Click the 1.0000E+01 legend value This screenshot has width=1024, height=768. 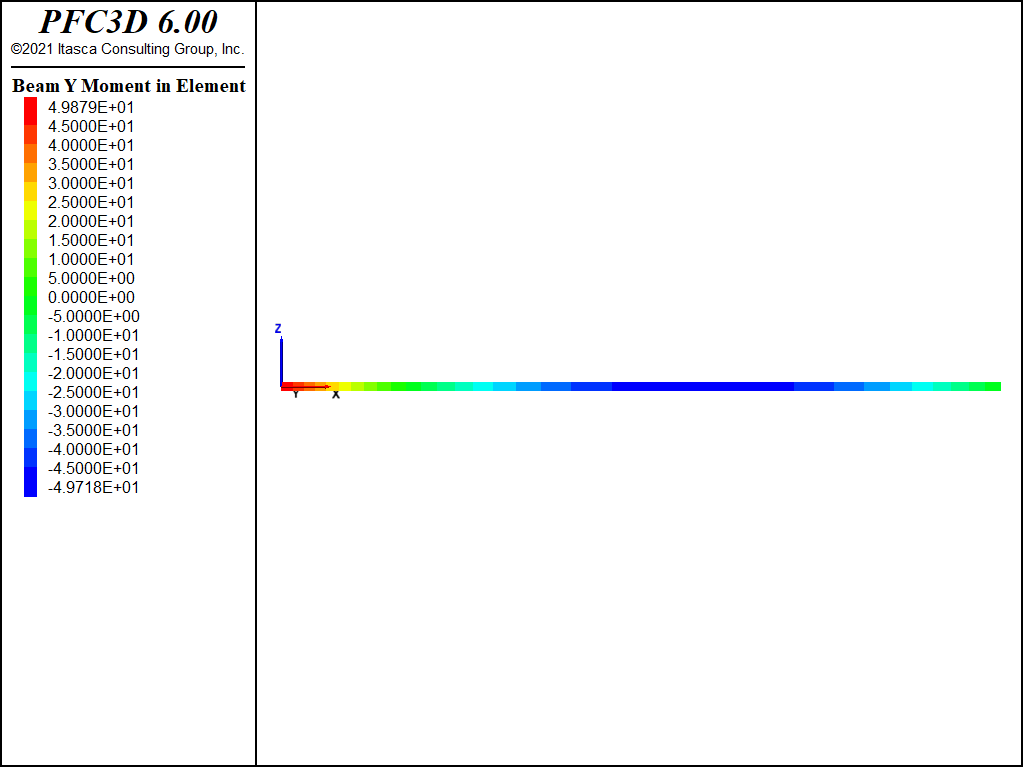click(x=91, y=259)
